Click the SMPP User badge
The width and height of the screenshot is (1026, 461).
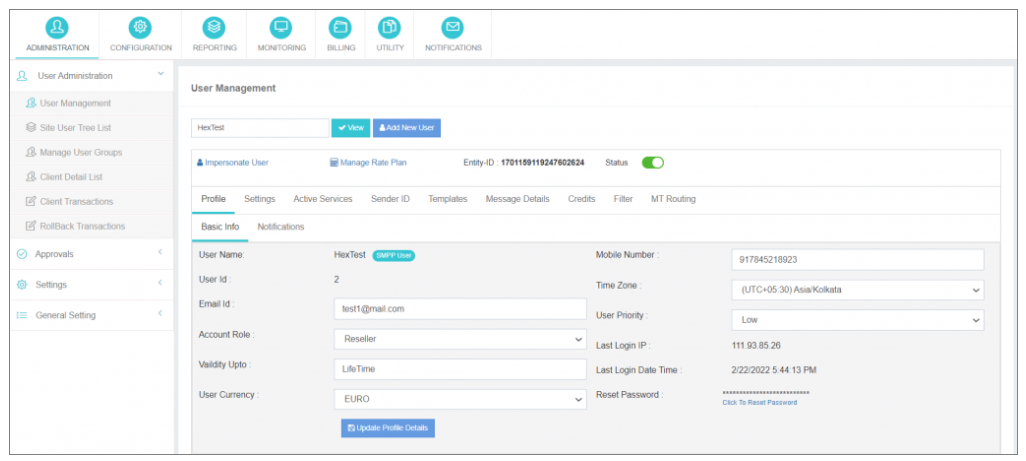click(394, 256)
